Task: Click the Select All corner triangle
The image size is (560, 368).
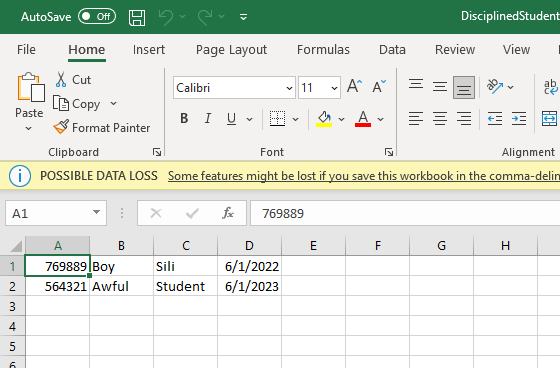Action: 16,246
